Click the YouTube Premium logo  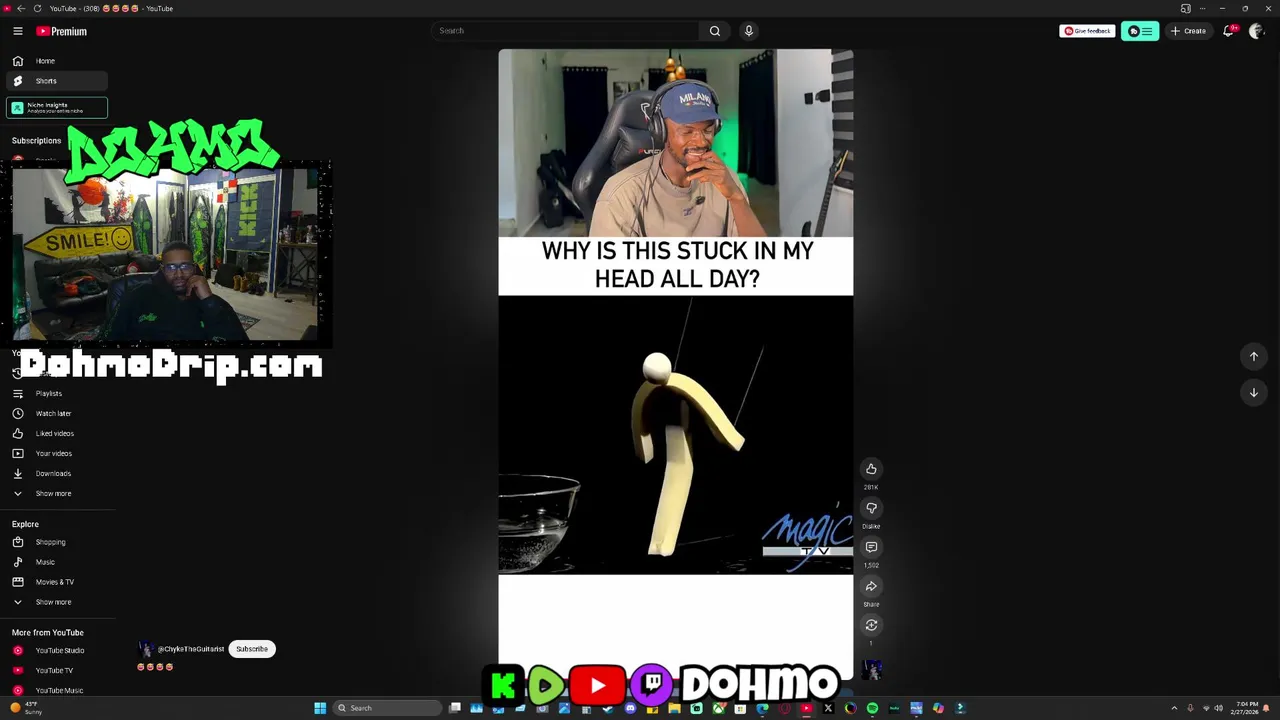[62, 31]
